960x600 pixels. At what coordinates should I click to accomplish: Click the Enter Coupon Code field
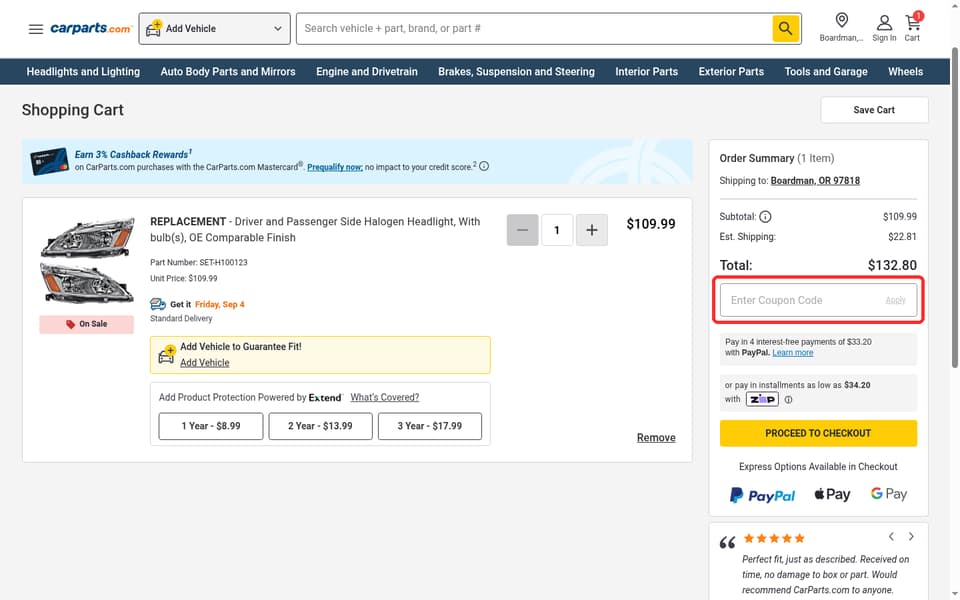point(818,300)
